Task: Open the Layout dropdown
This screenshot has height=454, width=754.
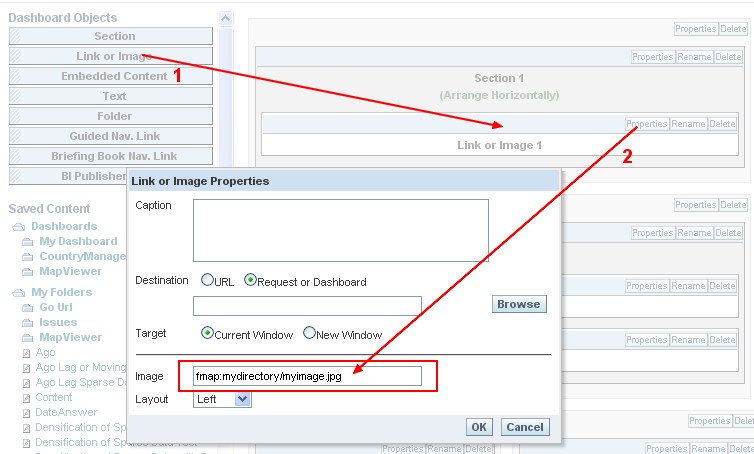Action: click(x=242, y=399)
